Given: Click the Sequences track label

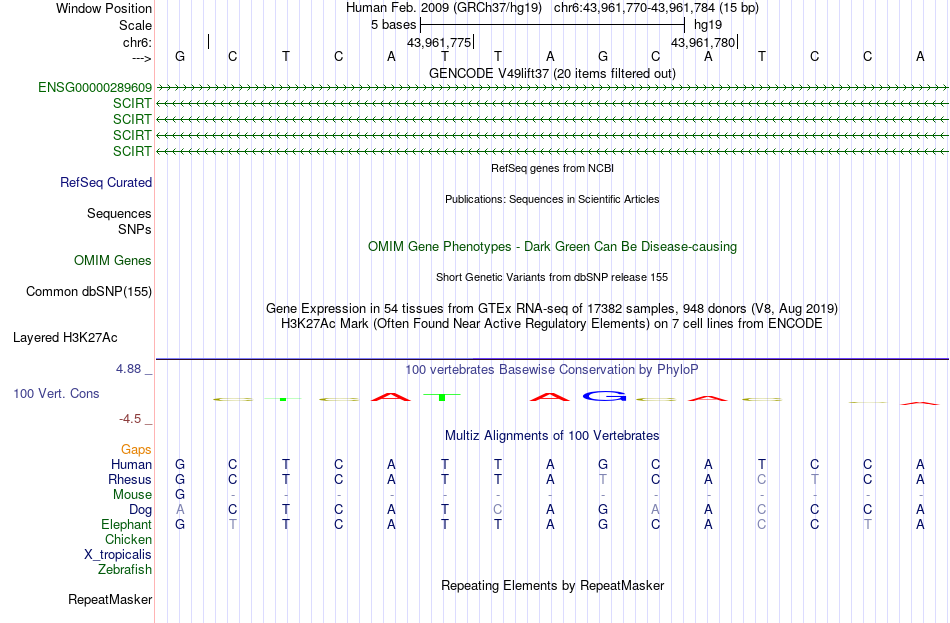Looking at the screenshot, I should coord(119,213).
